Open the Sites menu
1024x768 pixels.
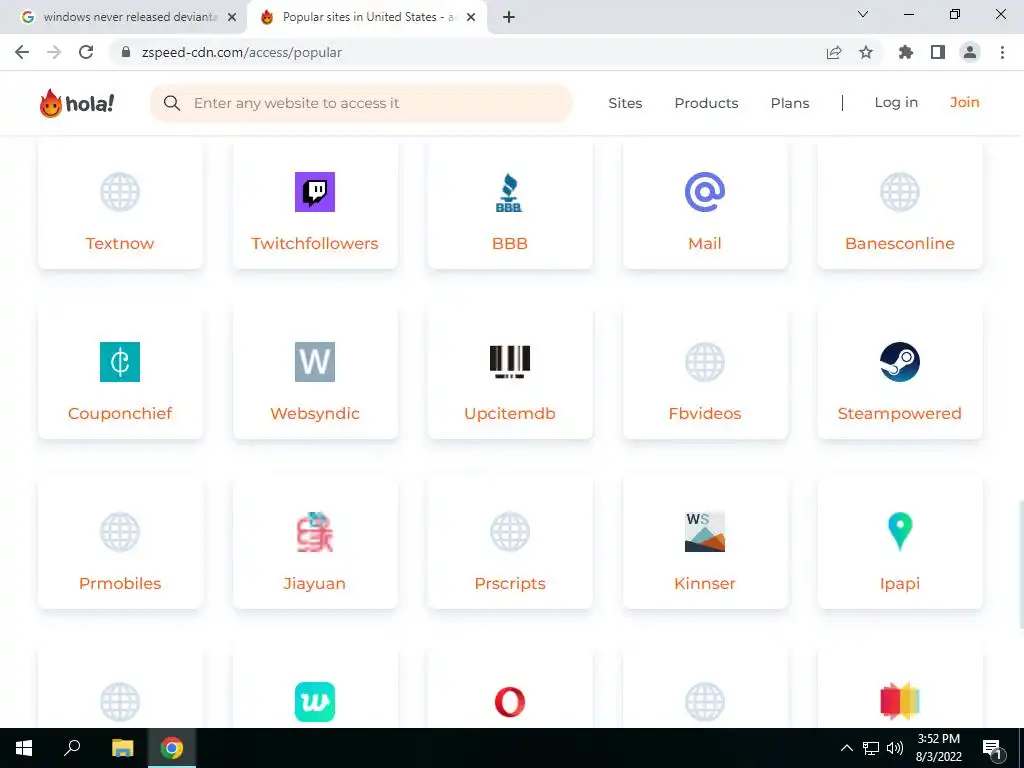[625, 103]
